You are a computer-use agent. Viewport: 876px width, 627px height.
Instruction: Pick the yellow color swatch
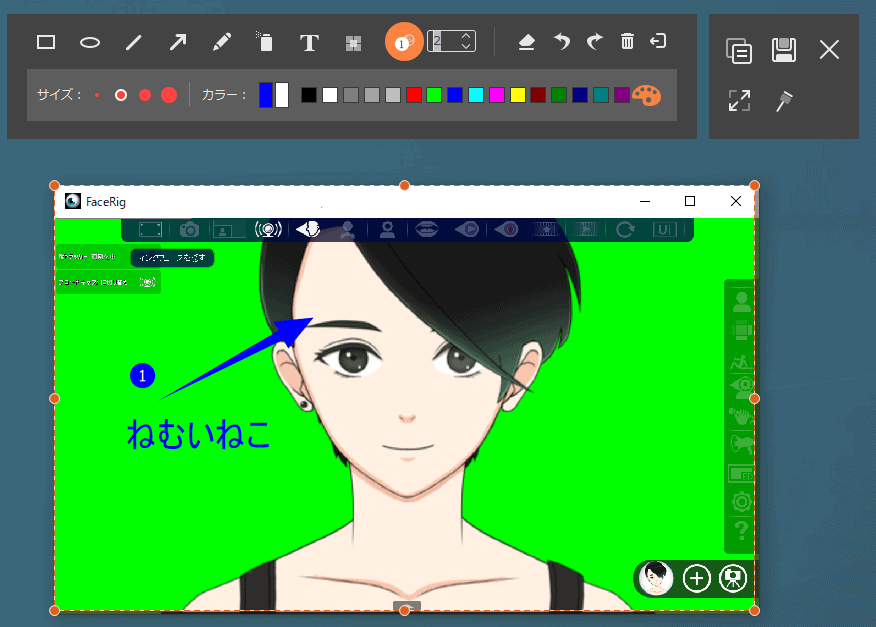[x=518, y=95]
